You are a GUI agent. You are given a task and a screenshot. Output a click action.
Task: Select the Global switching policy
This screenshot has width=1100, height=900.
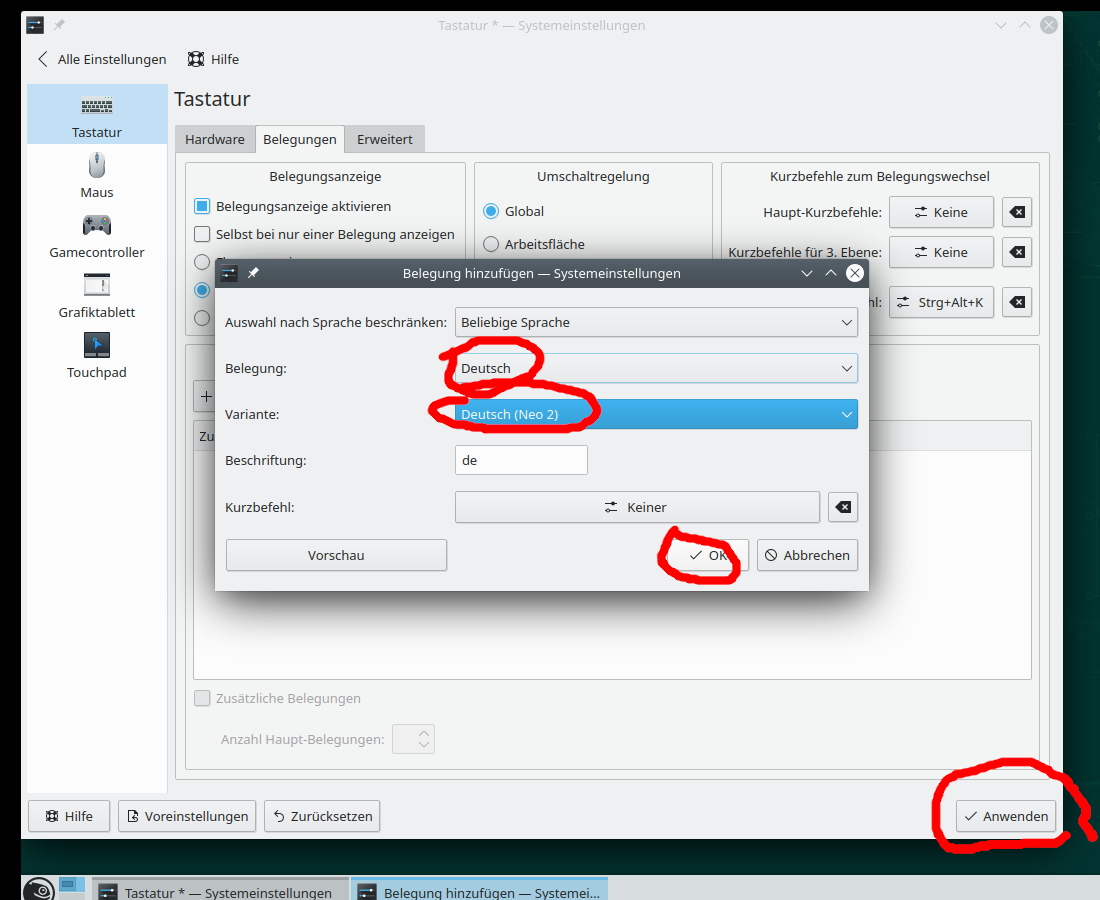pyautogui.click(x=491, y=211)
